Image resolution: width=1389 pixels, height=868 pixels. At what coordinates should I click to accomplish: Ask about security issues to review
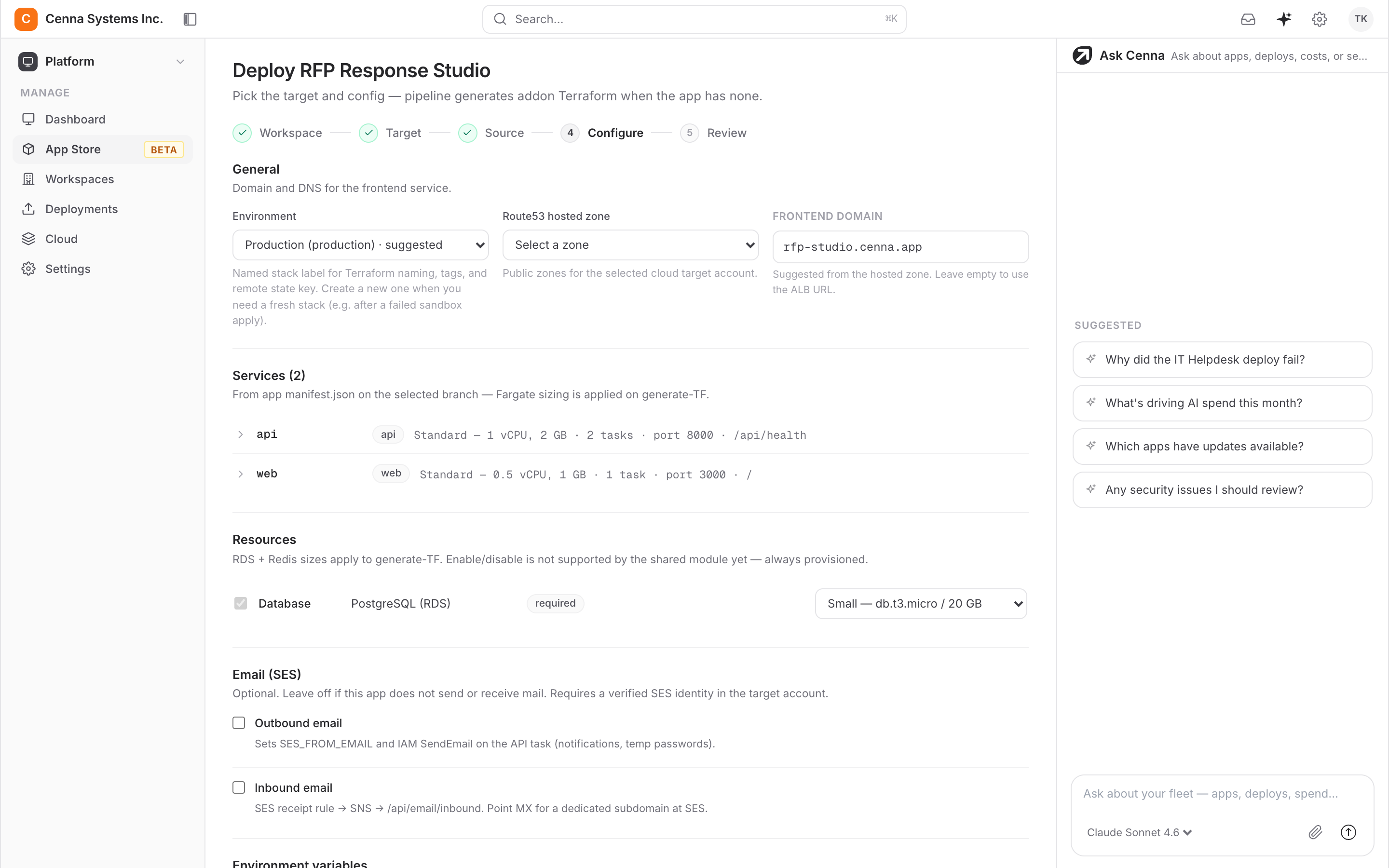(1222, 489)
